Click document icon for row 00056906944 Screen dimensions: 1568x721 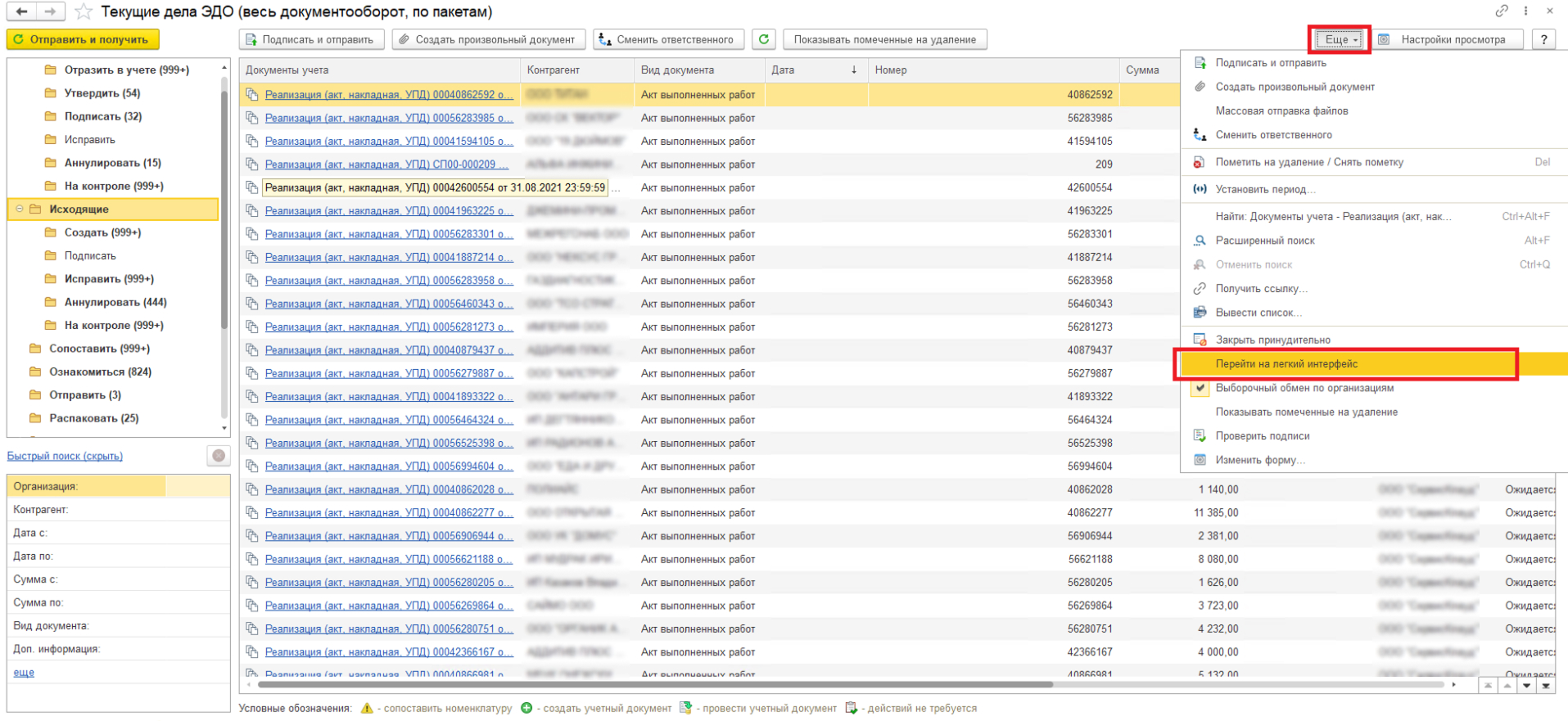pos(252,536)
